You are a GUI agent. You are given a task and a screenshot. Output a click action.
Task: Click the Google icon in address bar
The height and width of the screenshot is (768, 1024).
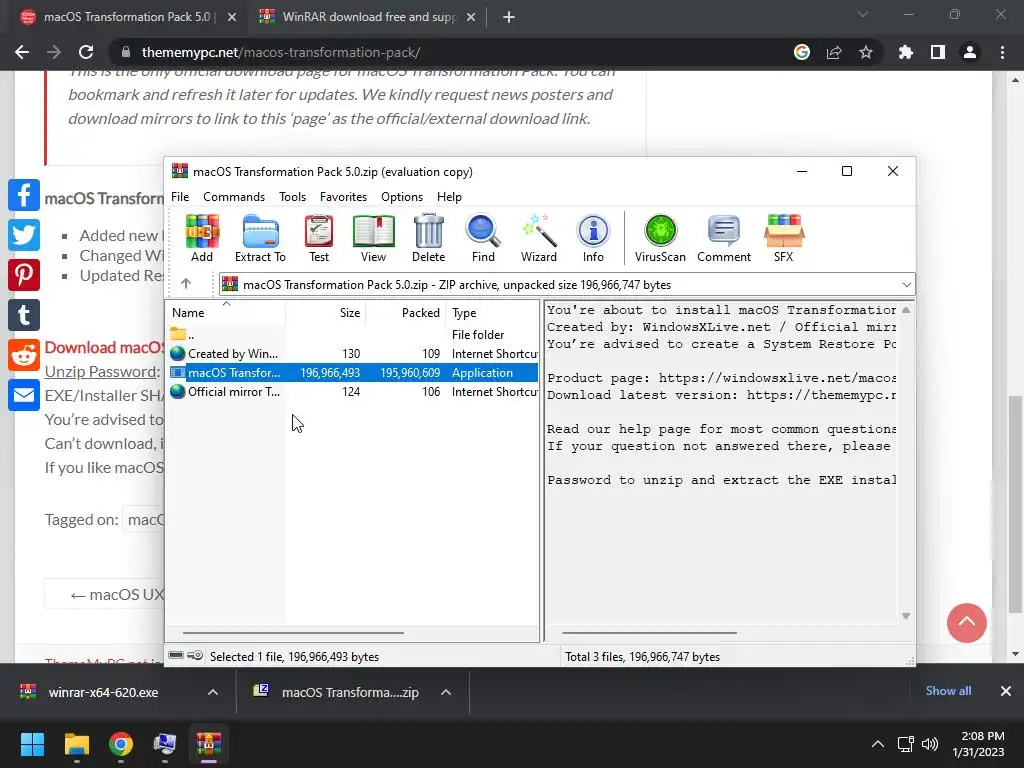pyautogui.click(x=802, y=52)
